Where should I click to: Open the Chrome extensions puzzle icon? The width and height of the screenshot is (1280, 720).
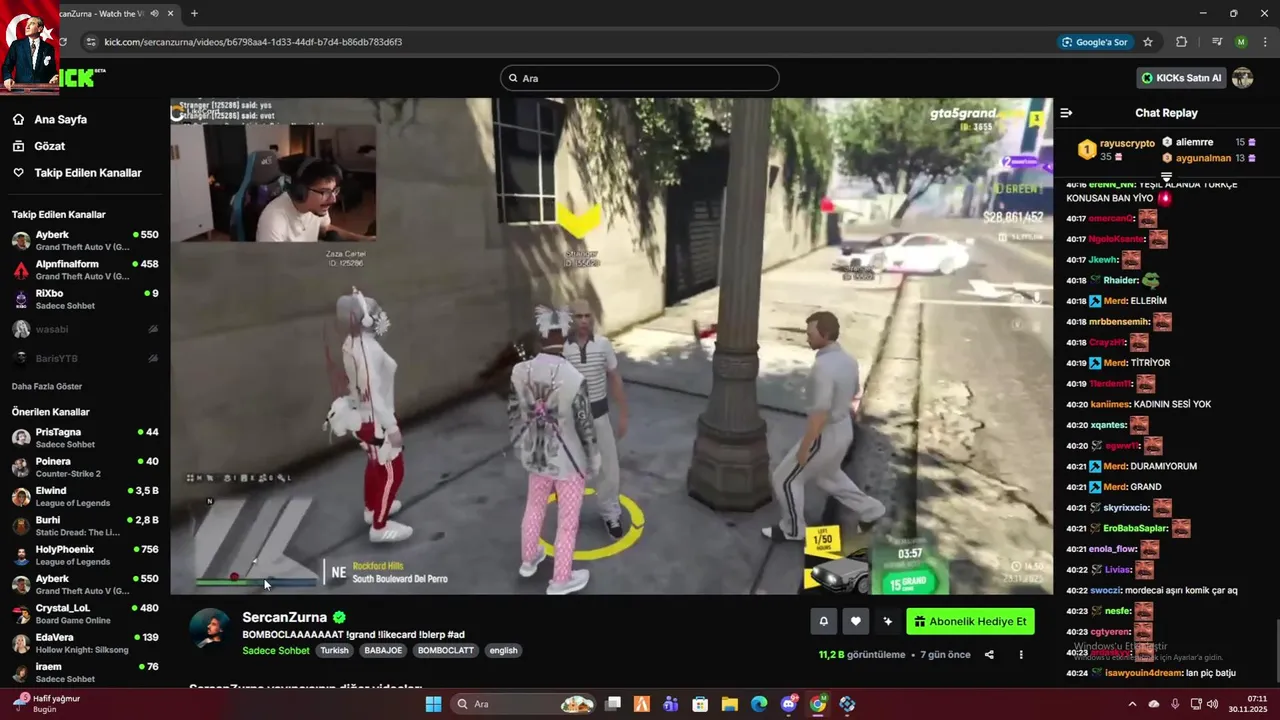pos(1181,42)
